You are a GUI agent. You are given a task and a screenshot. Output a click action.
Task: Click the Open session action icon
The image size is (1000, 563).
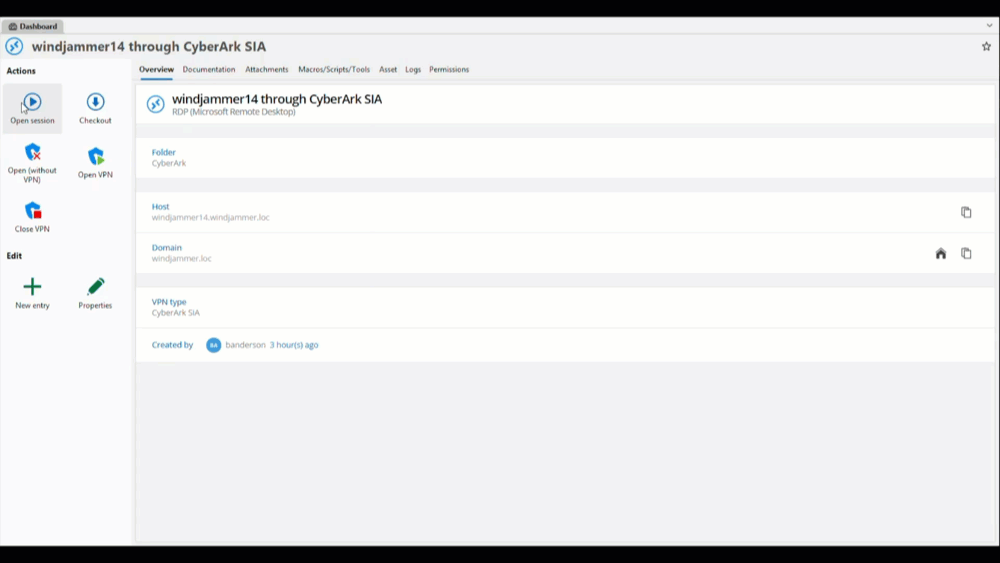pos(32,102)
